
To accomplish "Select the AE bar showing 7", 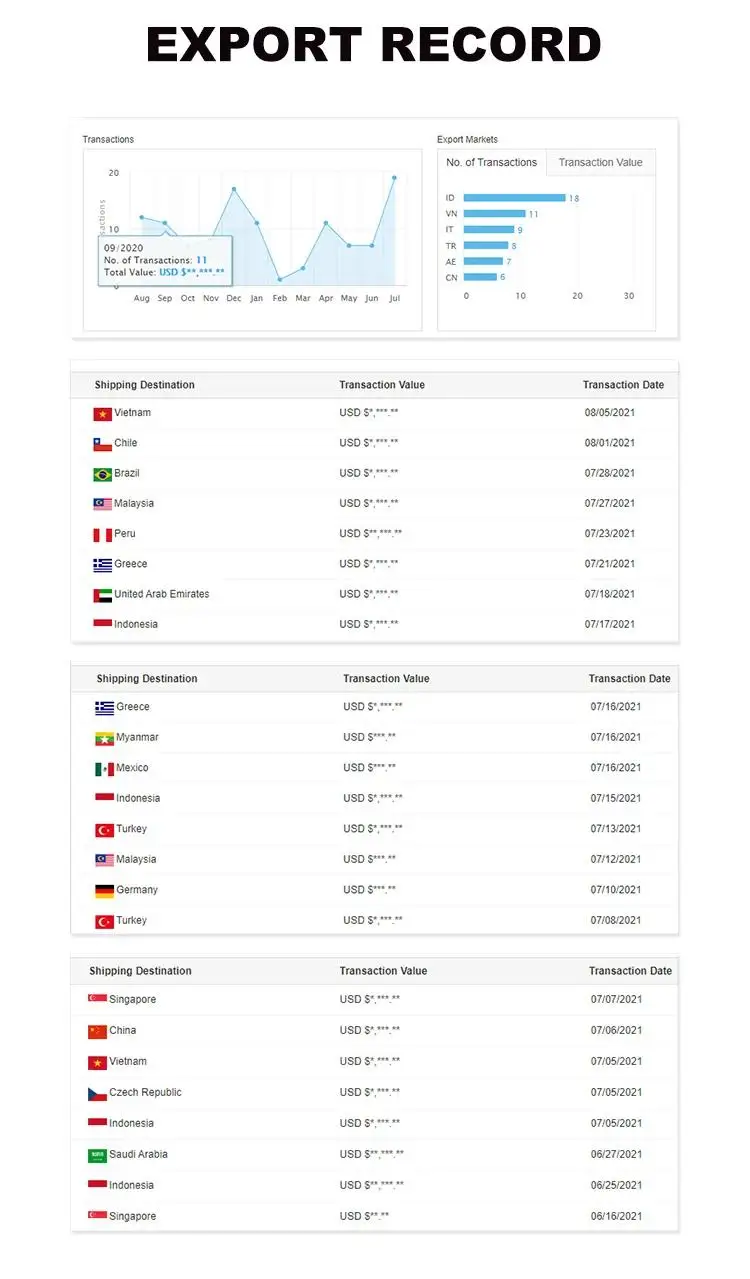I will coord(483,261).
